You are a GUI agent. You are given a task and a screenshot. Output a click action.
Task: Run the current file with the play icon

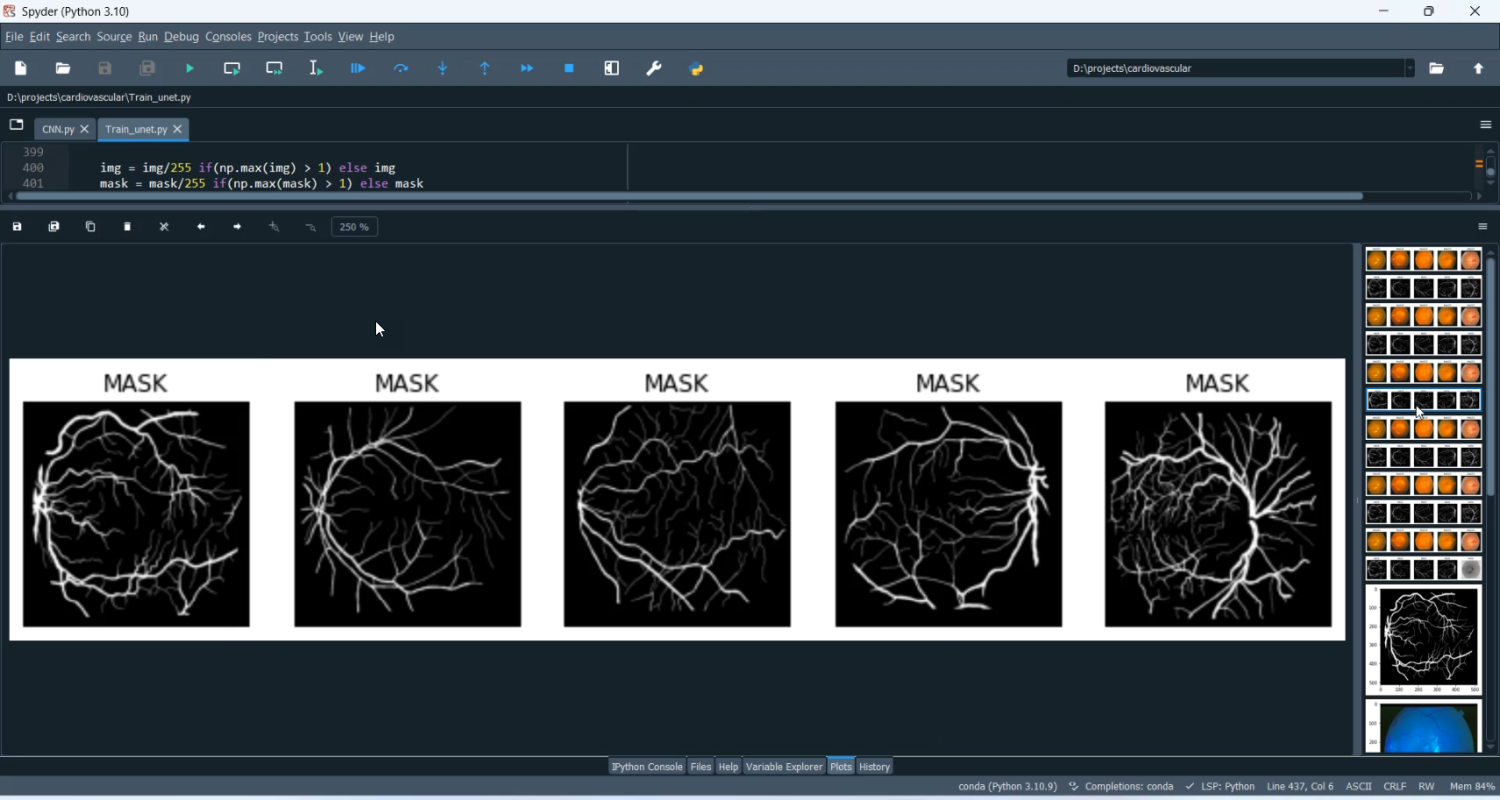click(190, 69)
